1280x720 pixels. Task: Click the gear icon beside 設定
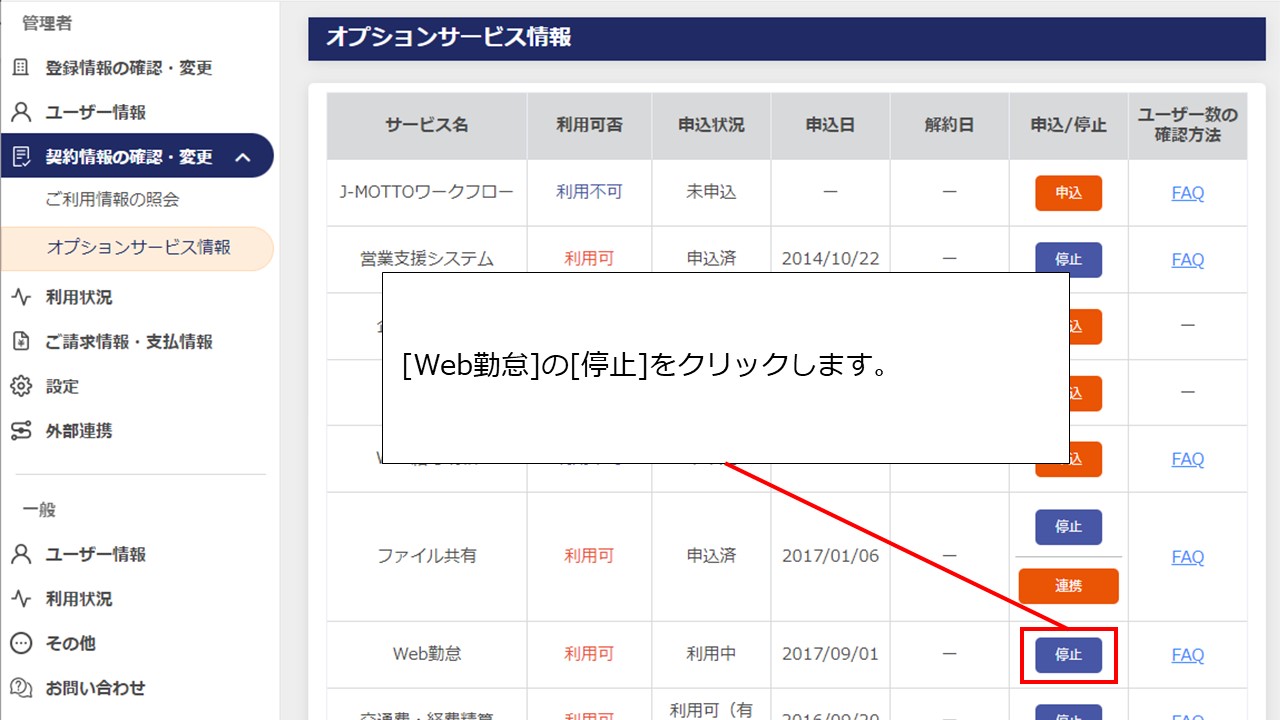click(21, 386)
